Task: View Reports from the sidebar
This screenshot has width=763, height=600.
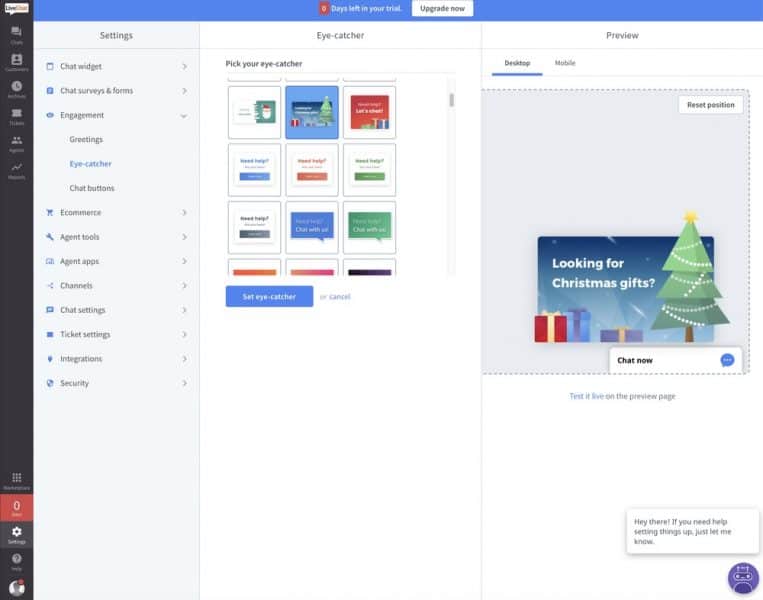Action: 16,169
